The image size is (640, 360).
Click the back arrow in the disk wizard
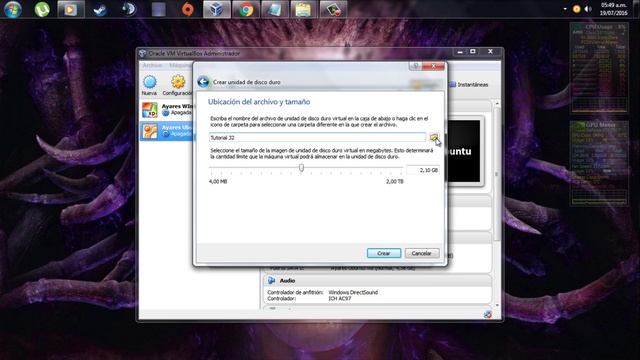coord(203,82)
